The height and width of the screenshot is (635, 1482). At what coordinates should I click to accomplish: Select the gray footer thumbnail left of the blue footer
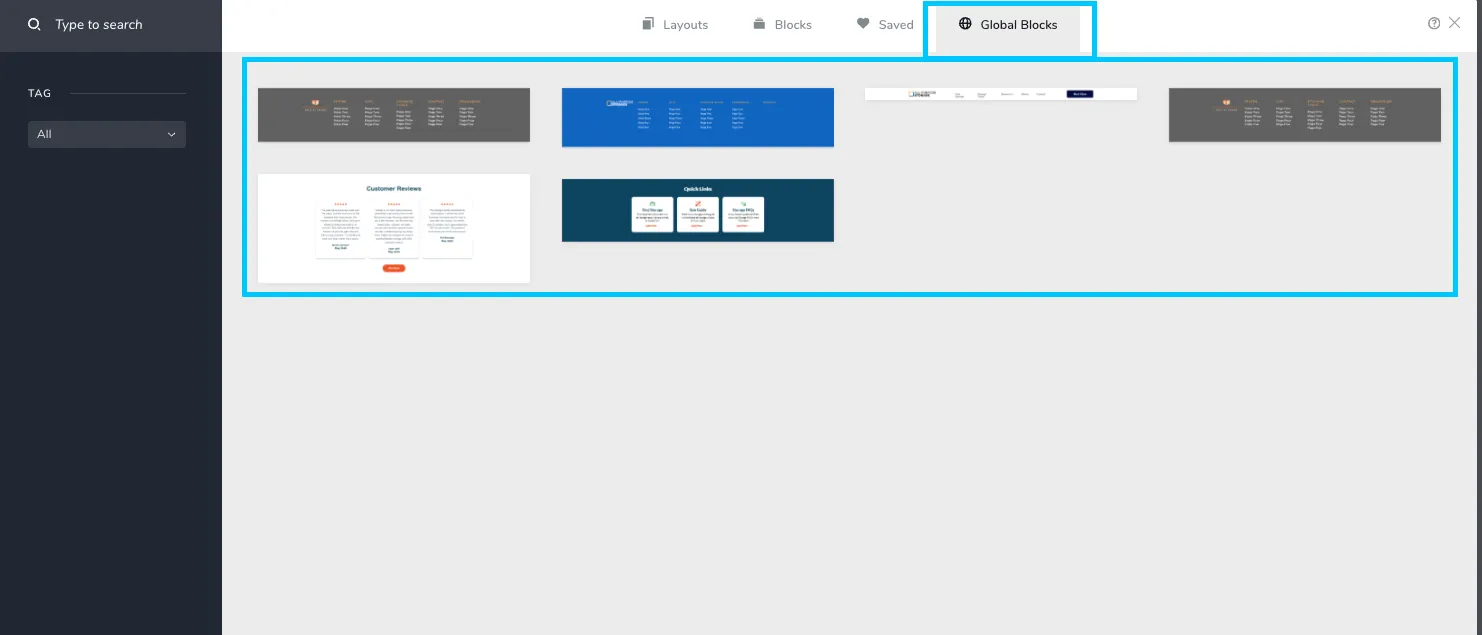394,115
